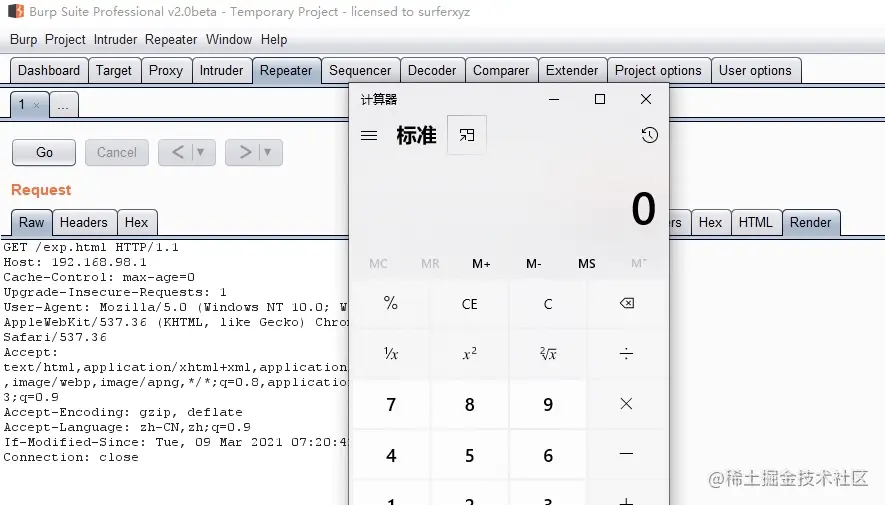This screenshot has width=885, height=505.
Task: Click the C clear key
Action: coord(548,304)
